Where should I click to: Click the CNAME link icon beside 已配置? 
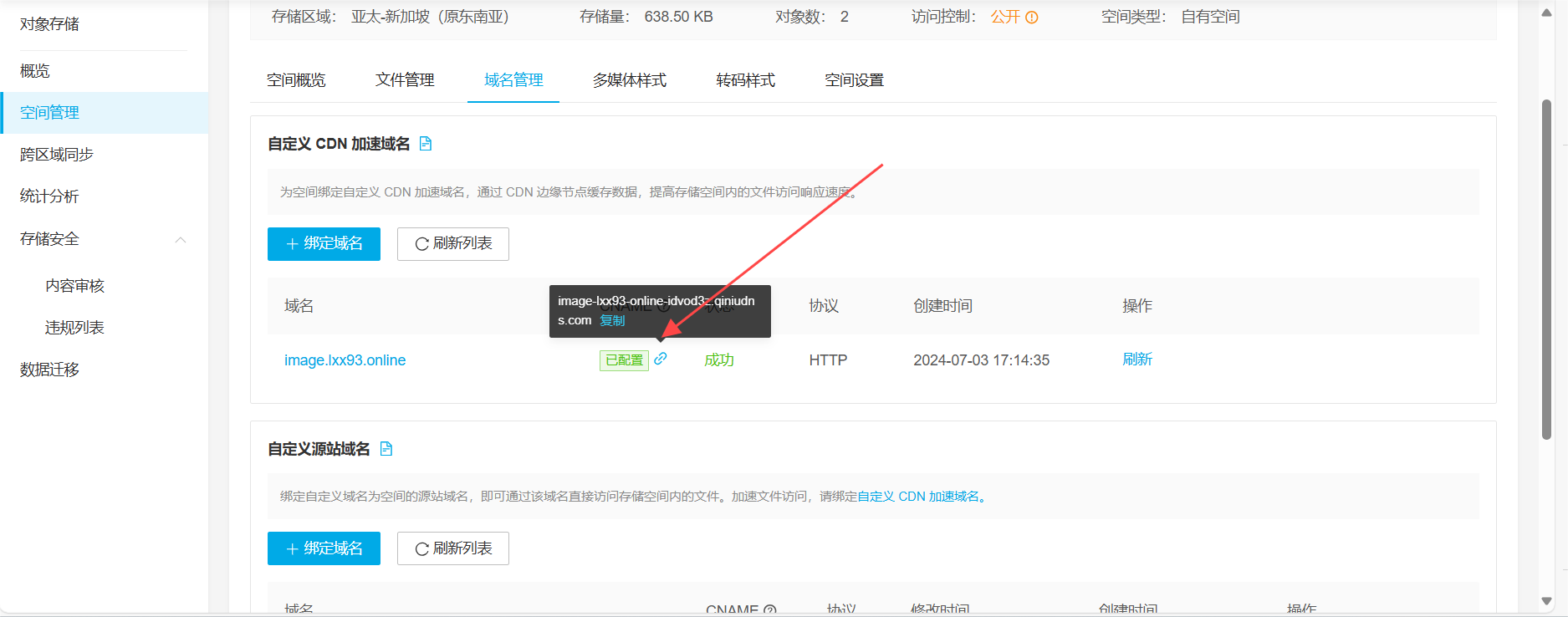coord(661,359)
